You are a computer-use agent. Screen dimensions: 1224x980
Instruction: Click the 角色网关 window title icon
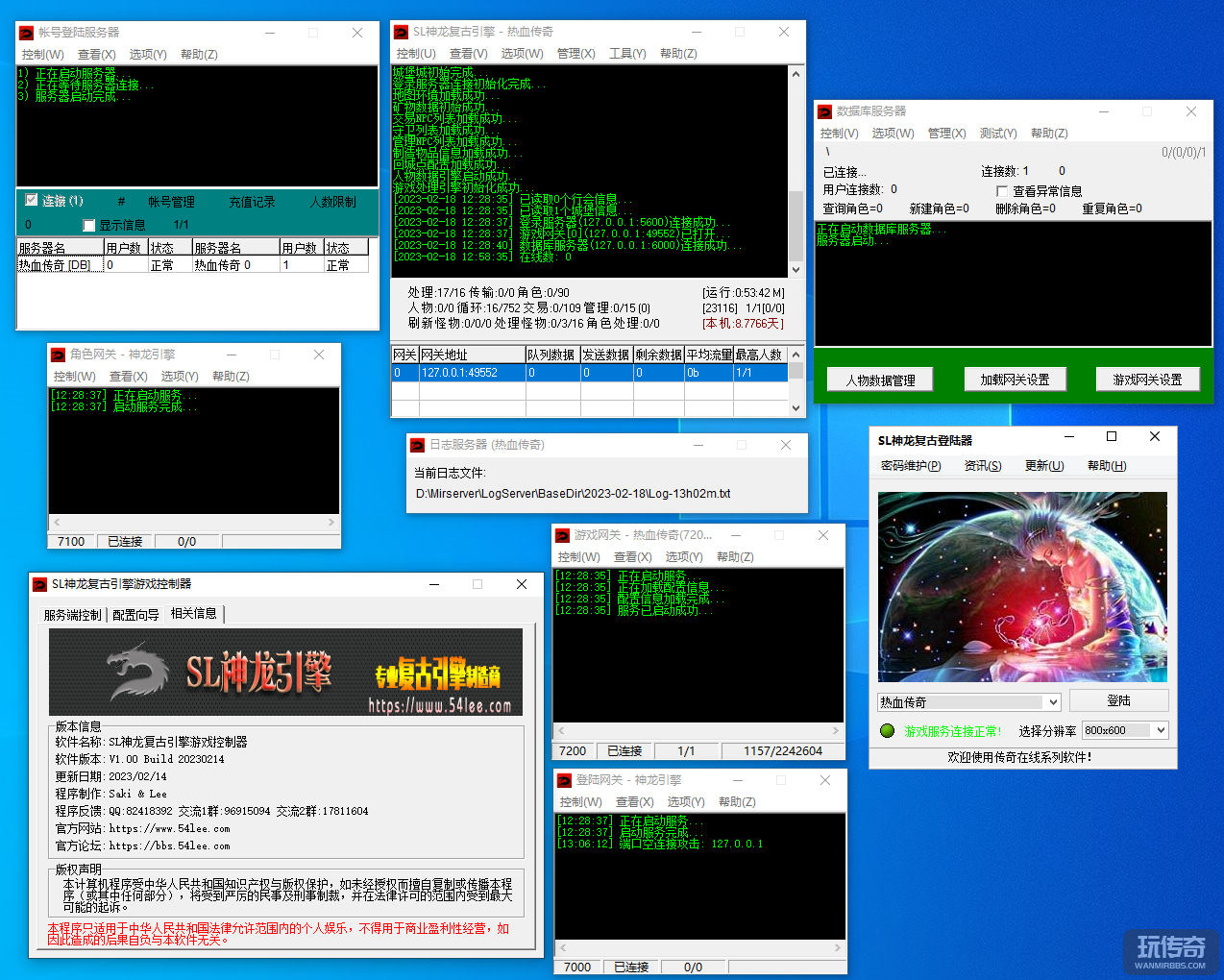(x=59, y=355)
